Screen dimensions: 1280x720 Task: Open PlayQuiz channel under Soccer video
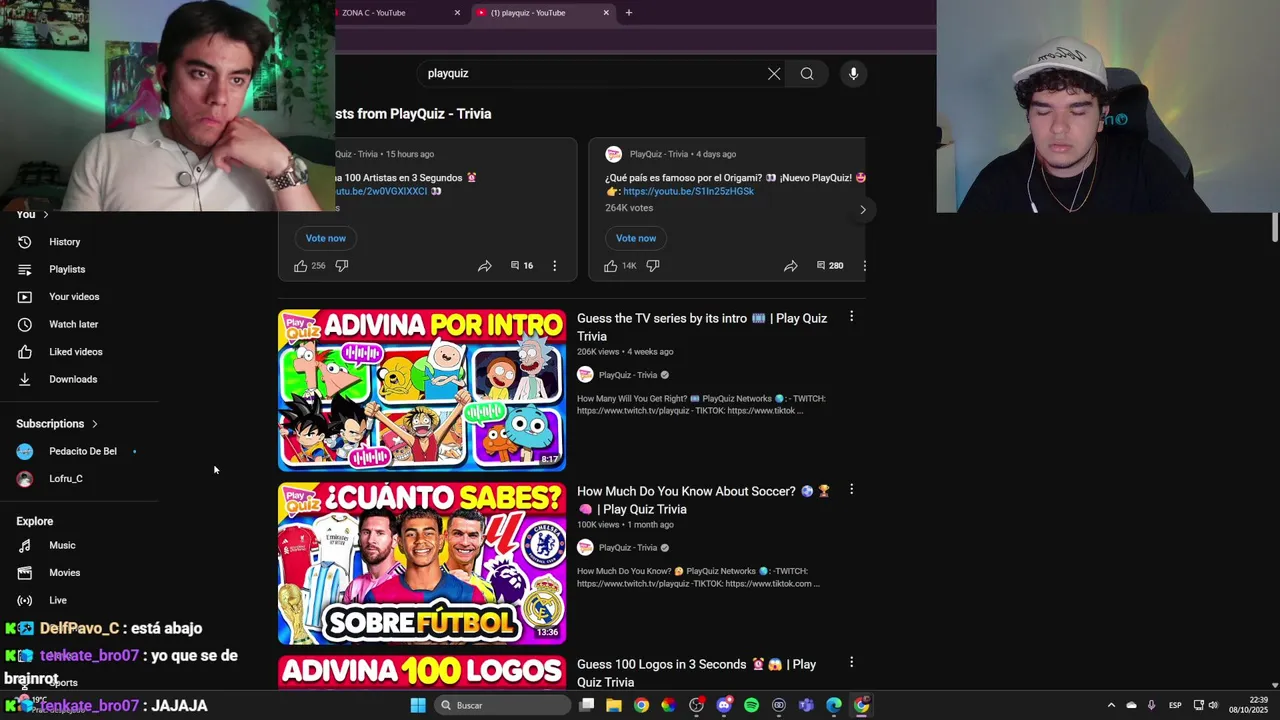(628, 548)
